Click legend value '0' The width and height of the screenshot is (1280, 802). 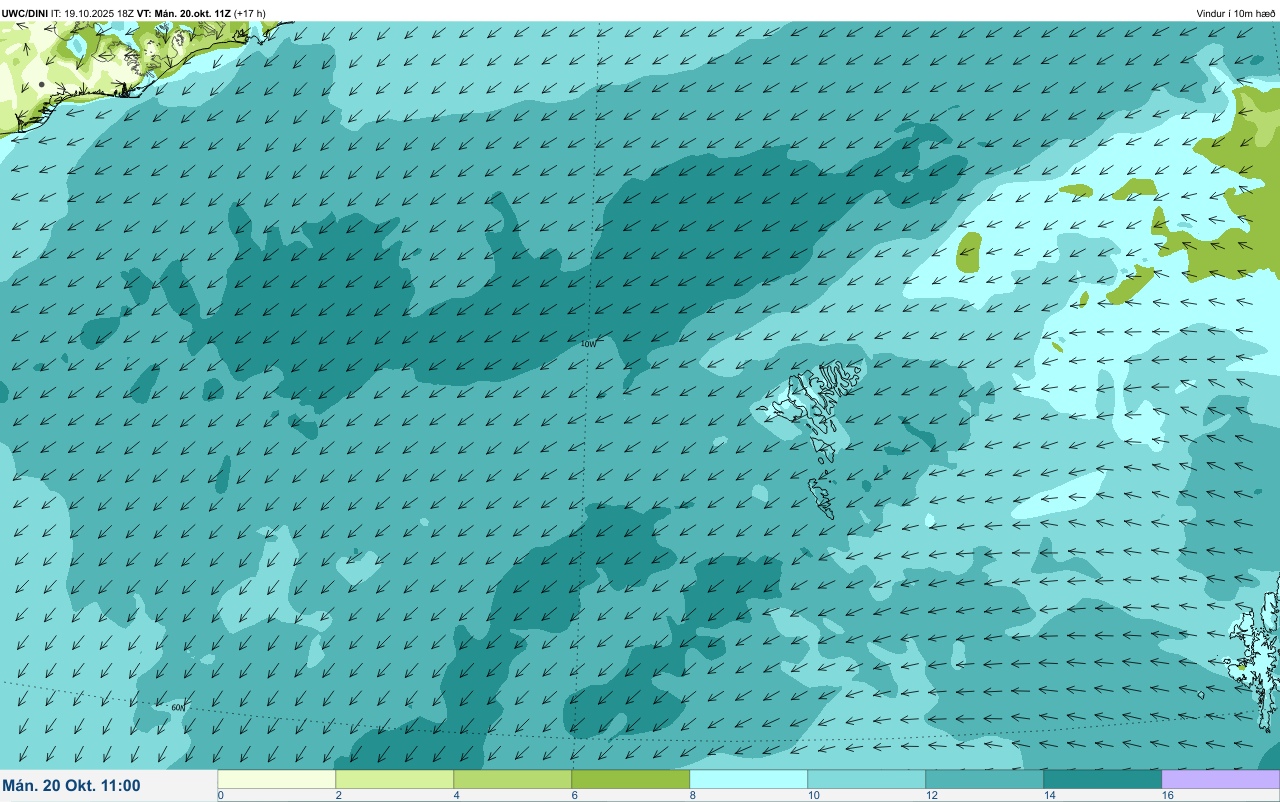pyautogui.click(x=220, y=795)
